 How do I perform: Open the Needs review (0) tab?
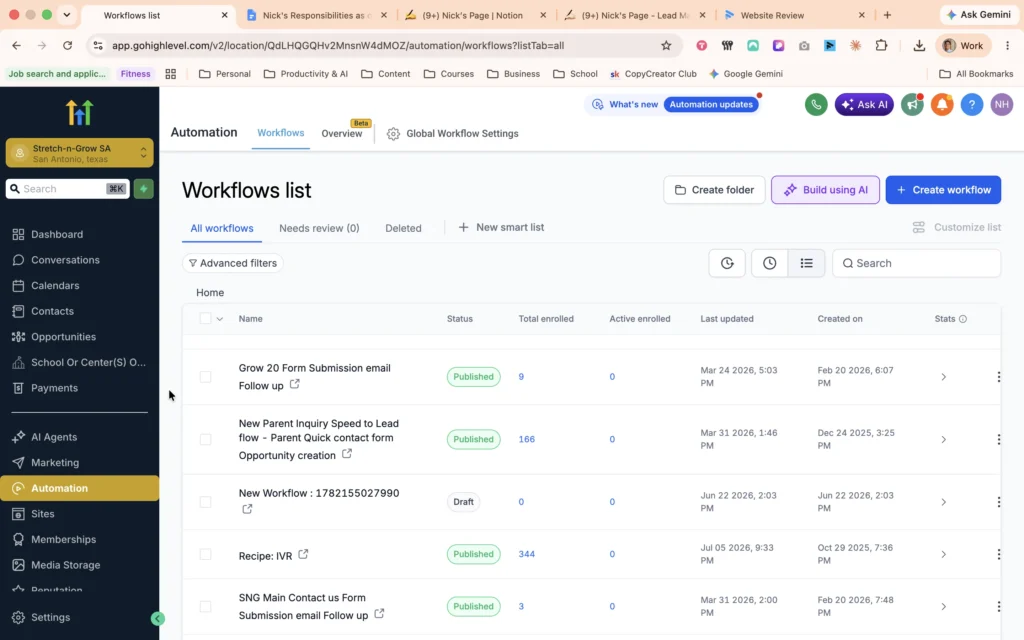click(319, 228)
